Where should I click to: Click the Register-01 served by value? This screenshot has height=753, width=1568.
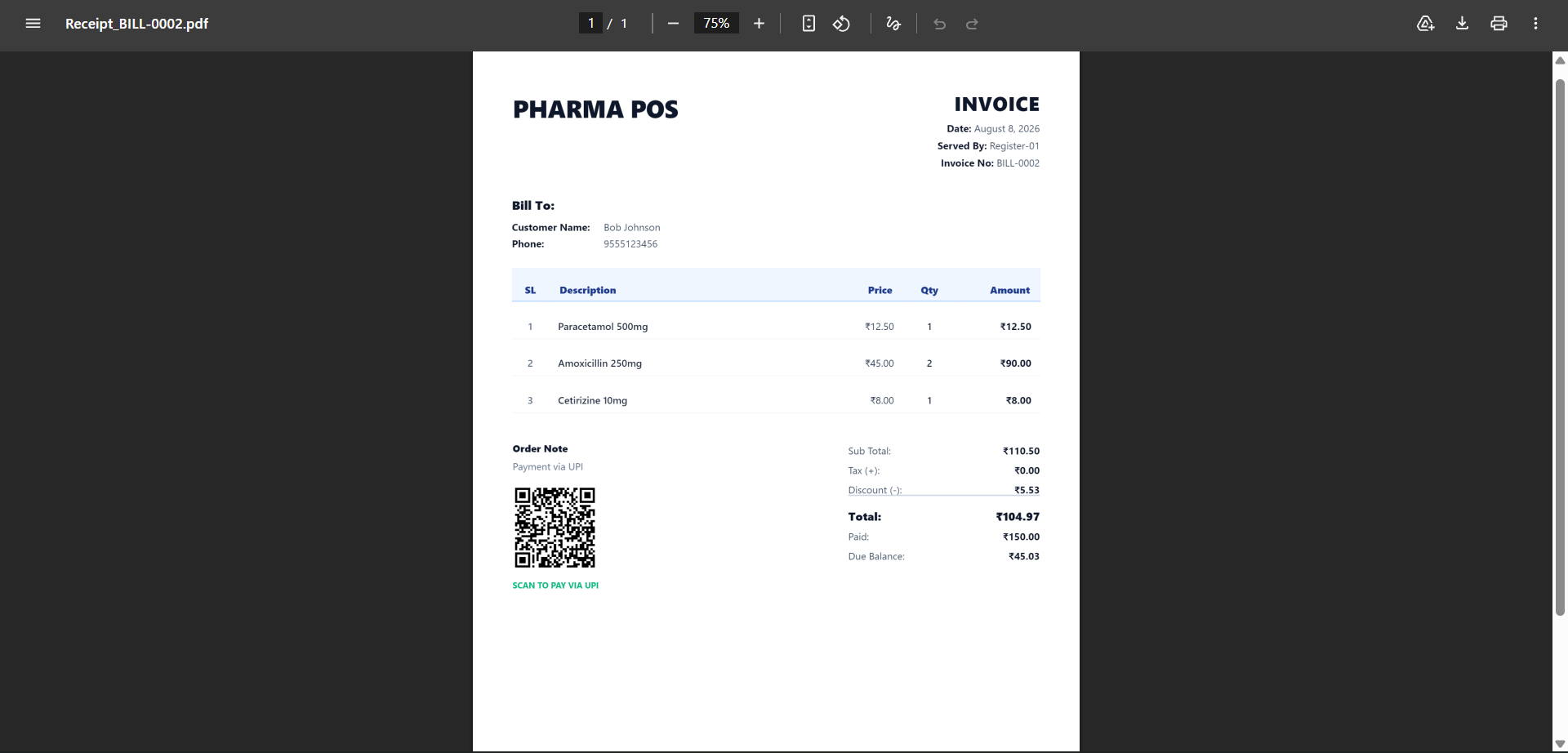pos(1014,146)
